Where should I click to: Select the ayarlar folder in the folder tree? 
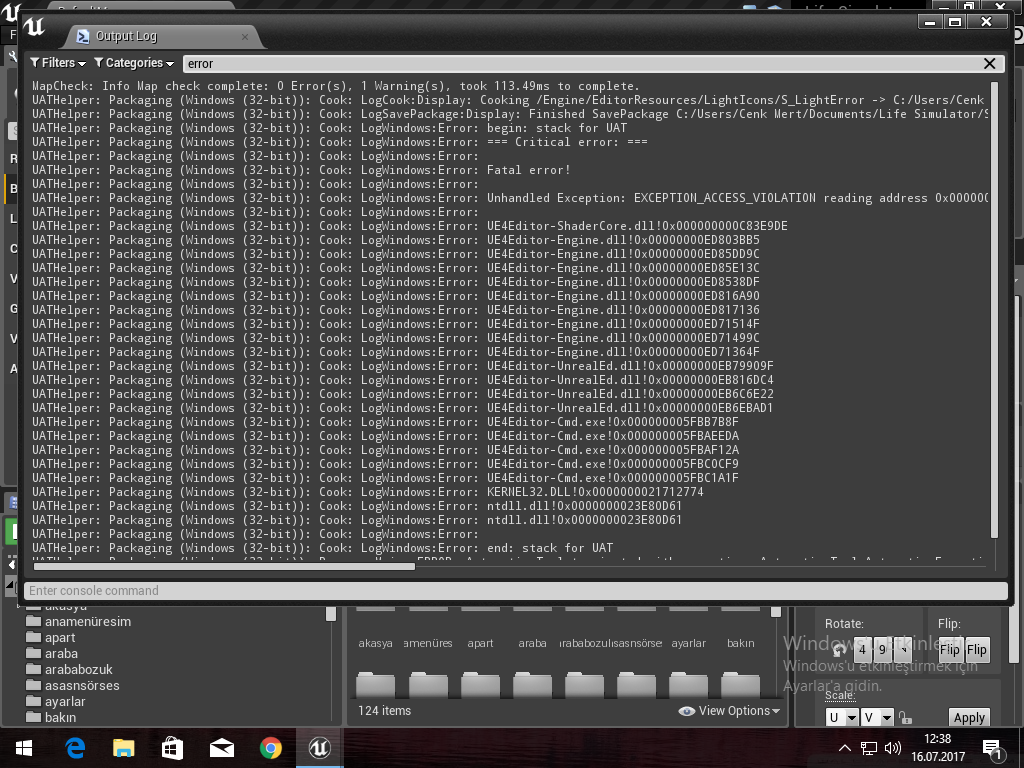56,701
